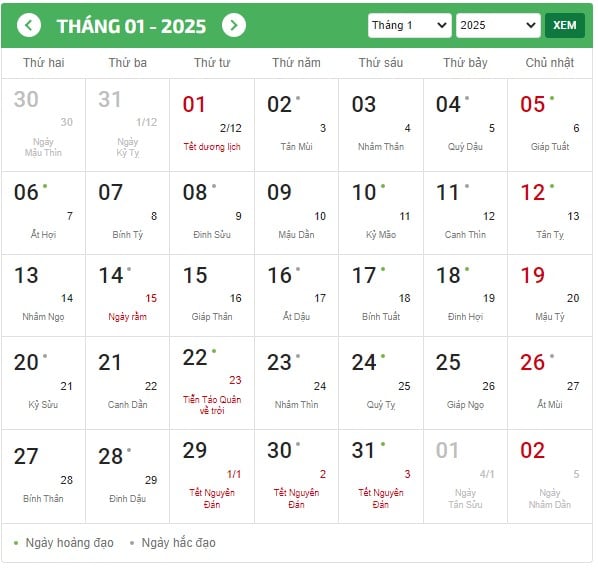Select January 22 Tiễn Táo Quân về trời

click(x=212, y=383)
